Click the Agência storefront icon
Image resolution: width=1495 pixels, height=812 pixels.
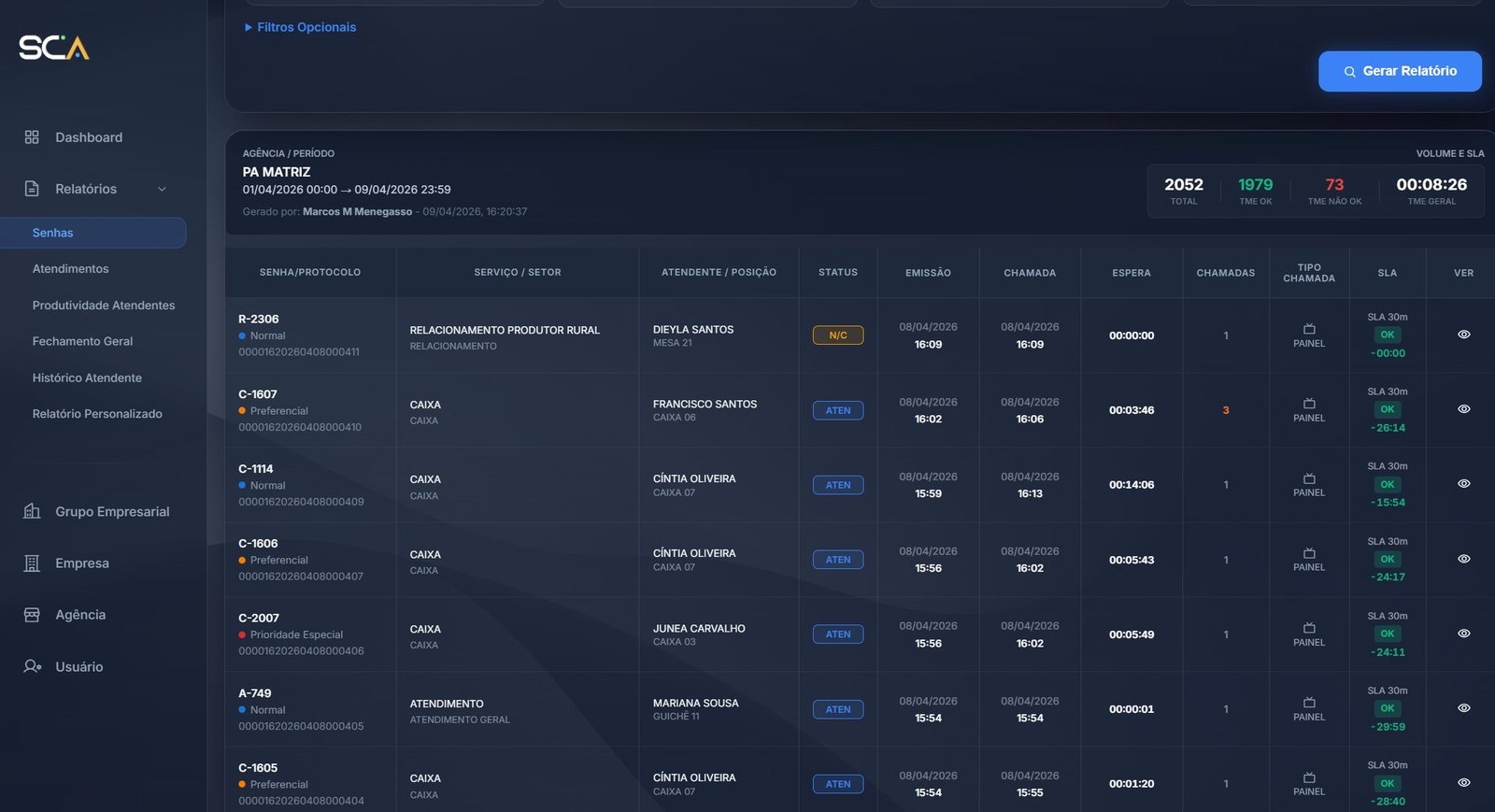tap(32, 615)
